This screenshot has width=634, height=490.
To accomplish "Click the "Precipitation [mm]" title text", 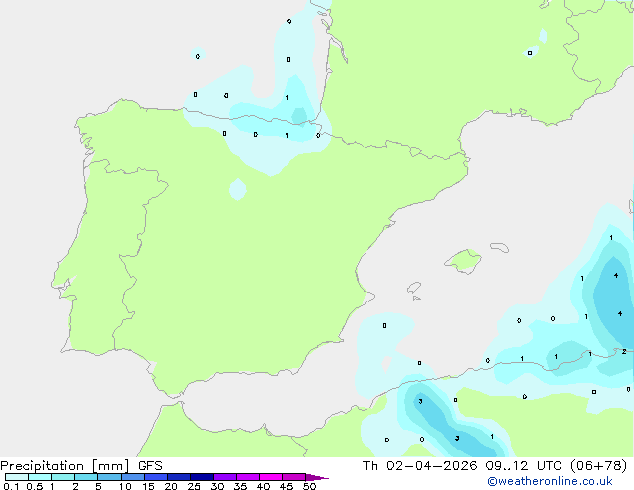I will point(65,466).
